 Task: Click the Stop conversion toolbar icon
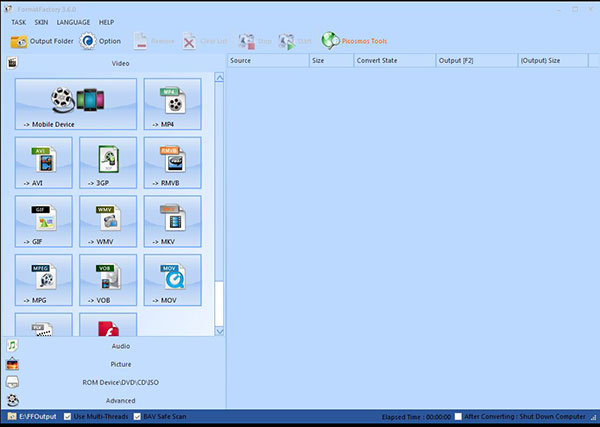246,41
